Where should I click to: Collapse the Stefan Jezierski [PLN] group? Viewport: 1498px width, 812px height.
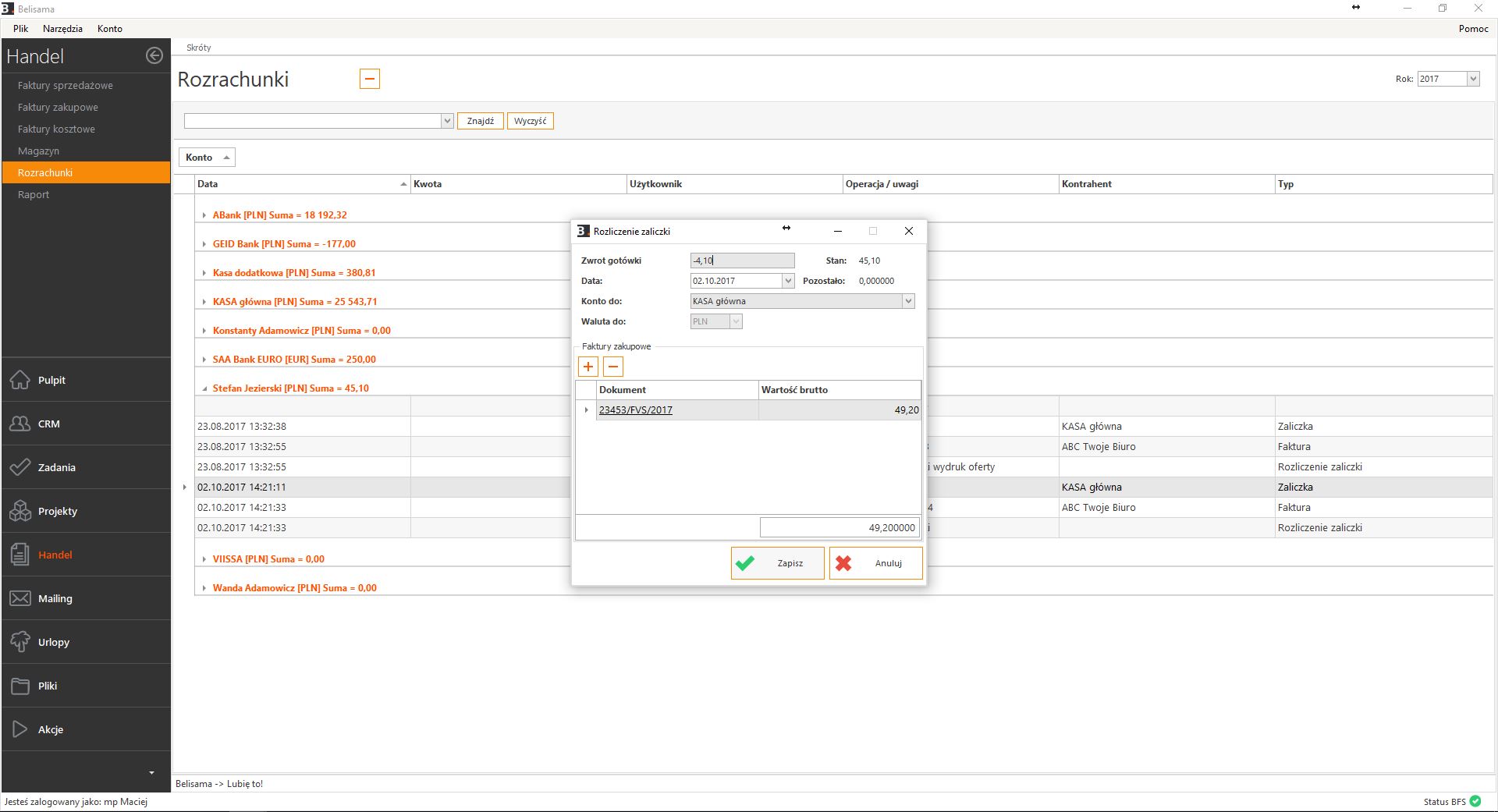[204, 388]
